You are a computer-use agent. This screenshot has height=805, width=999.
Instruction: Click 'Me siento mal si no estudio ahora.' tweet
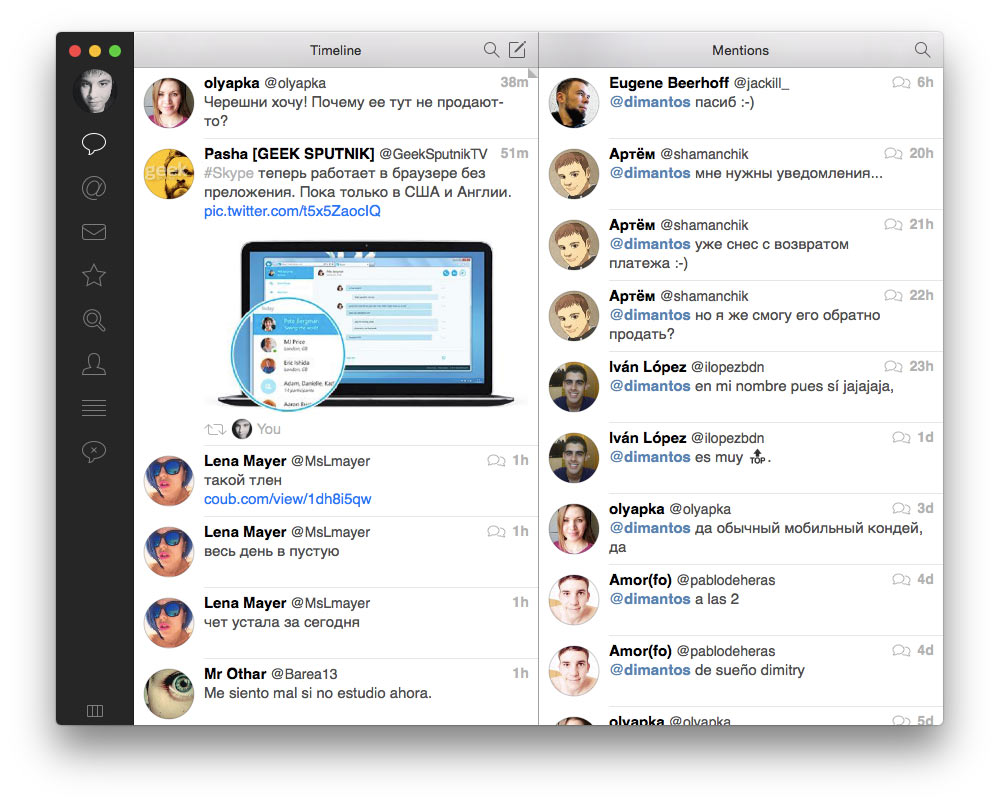[318, 693]
